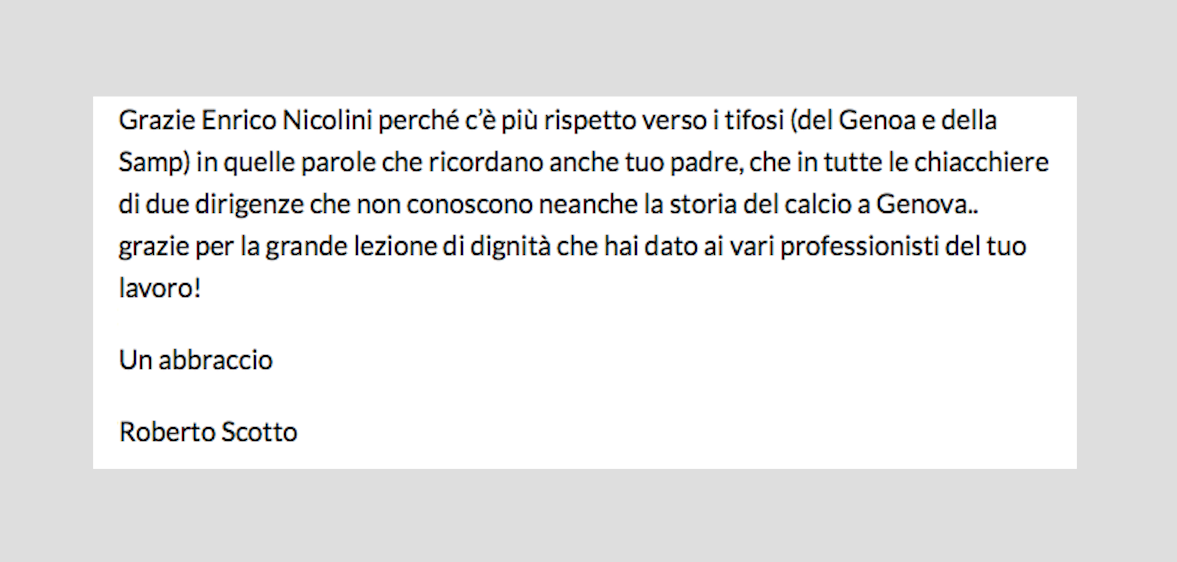Click the word "Genova" ending the sentence
This screenshot has height=562, width=1177.
918,205
